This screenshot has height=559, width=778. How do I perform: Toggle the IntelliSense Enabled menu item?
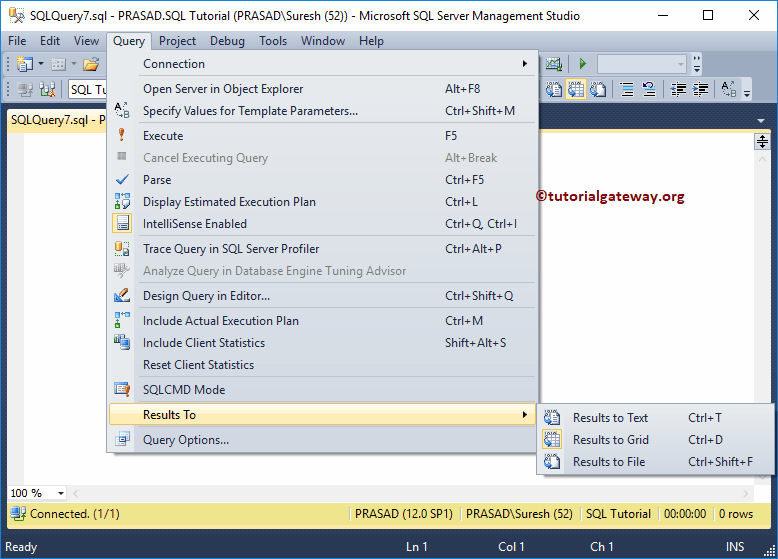(x=323, y=224)
